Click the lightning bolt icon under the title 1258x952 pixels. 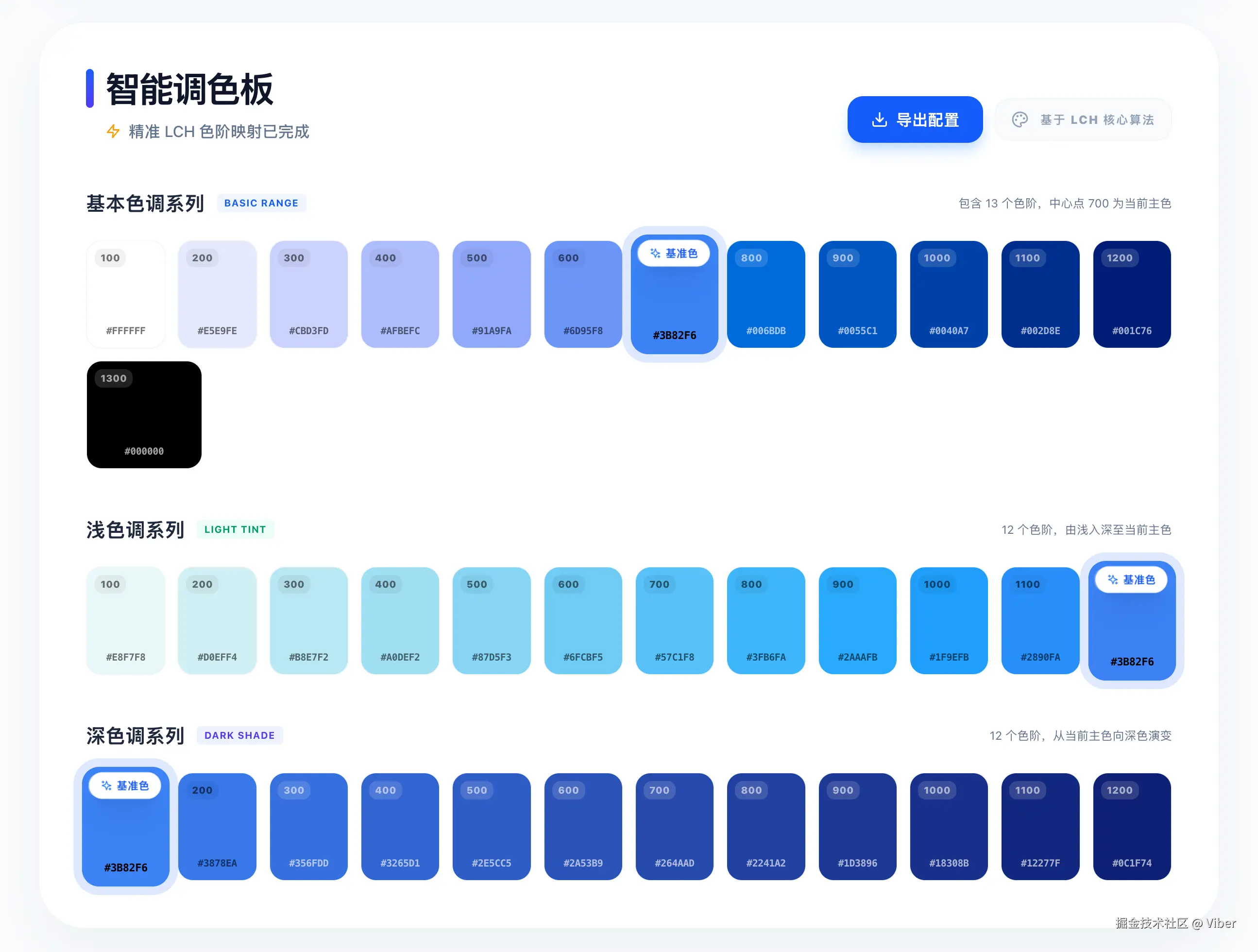point(113,131)
